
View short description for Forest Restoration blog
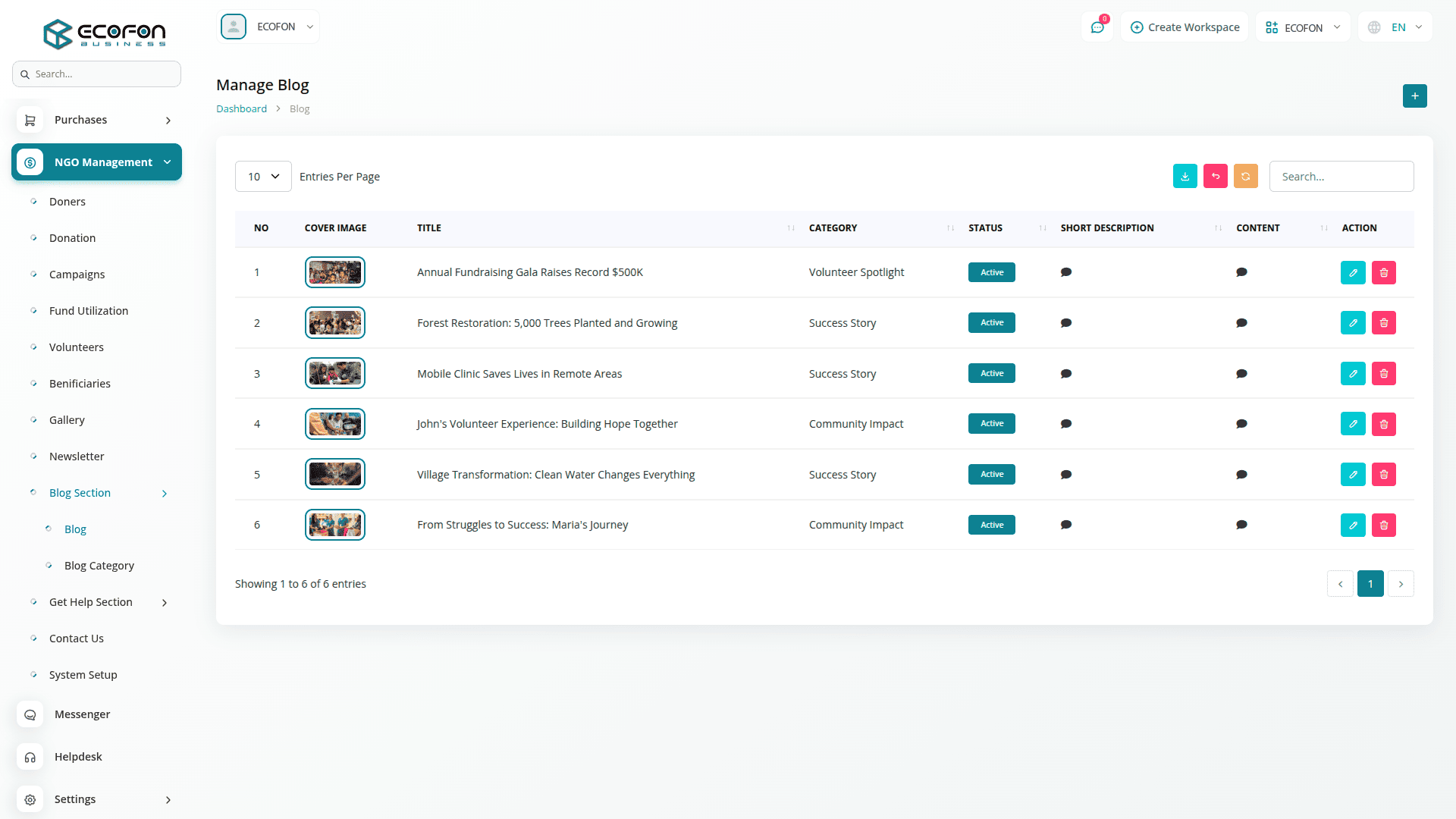[1065, 323]
